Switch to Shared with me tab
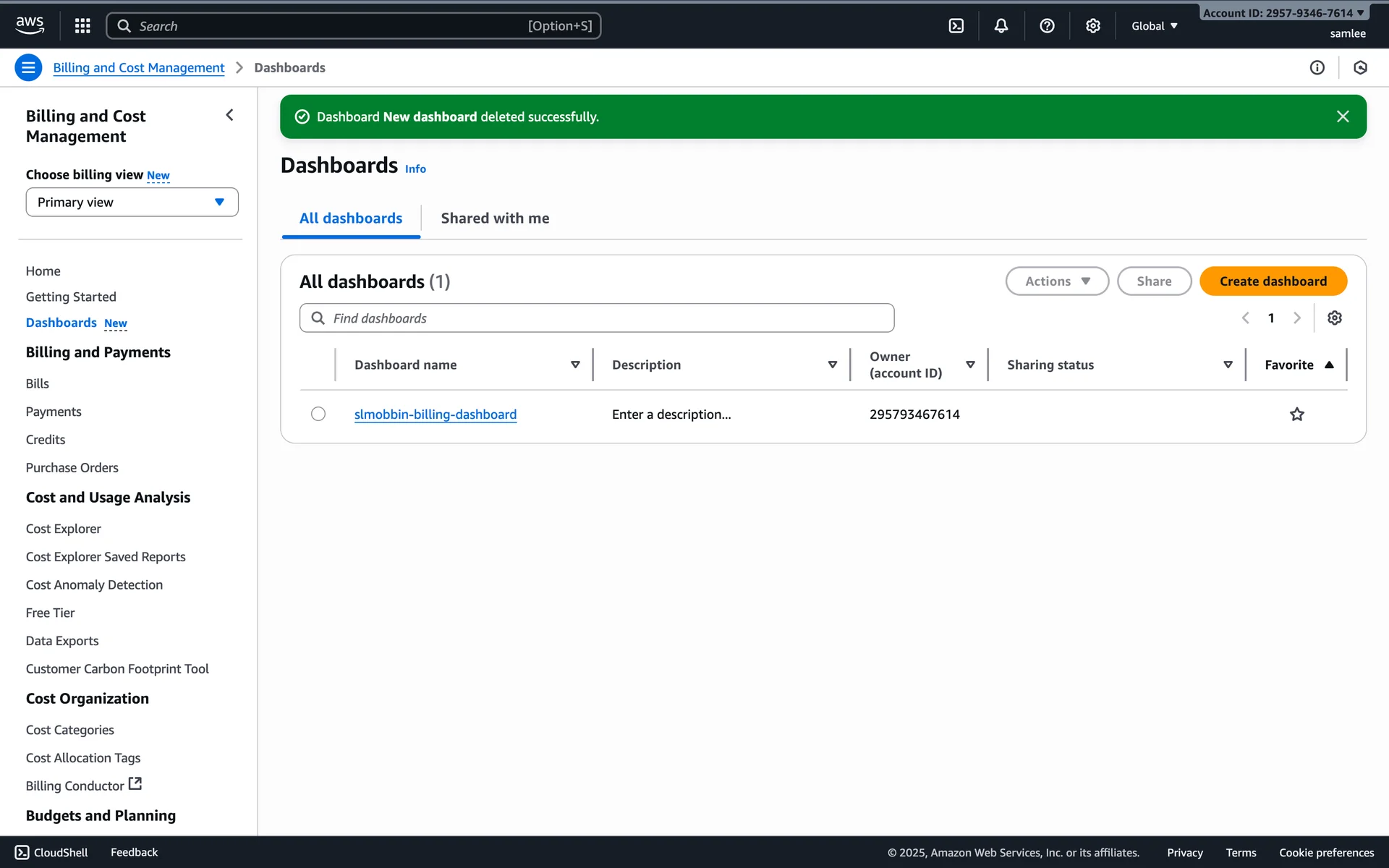 (495, 218)
